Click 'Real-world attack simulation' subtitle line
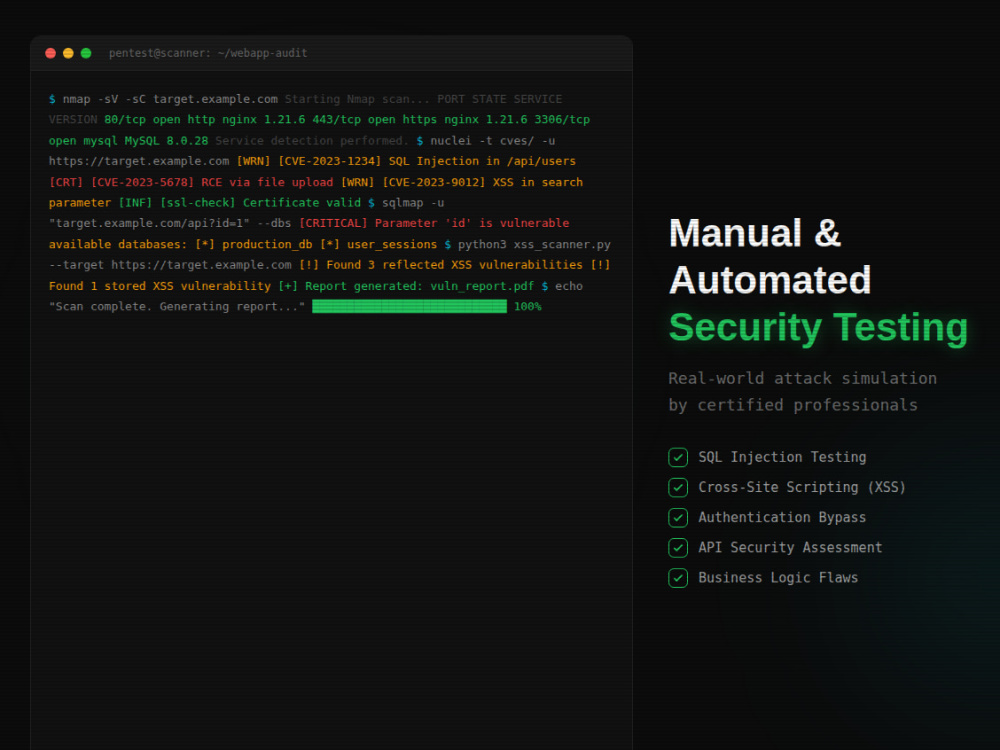Screen dimensions: 1000x750 pos(802,378)
